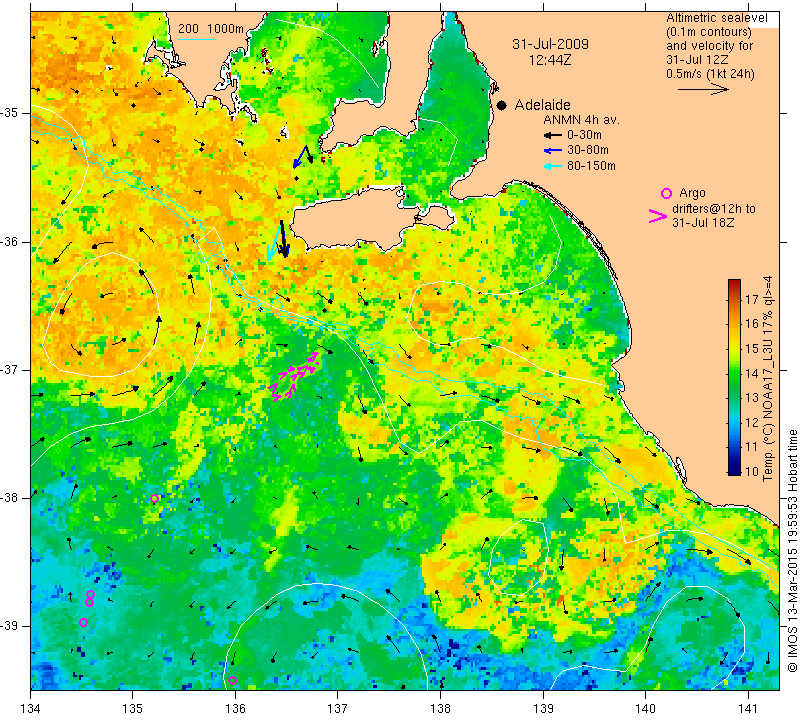Click the magenta drifters chevron legend symbol

click(x=657, y=216)
